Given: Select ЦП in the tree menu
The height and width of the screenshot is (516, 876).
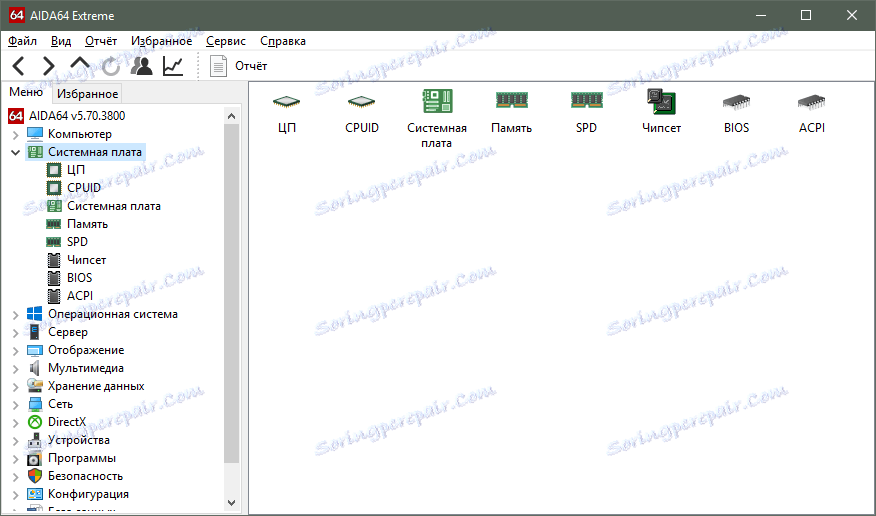Looking at the screenshot, I should 76,170.
